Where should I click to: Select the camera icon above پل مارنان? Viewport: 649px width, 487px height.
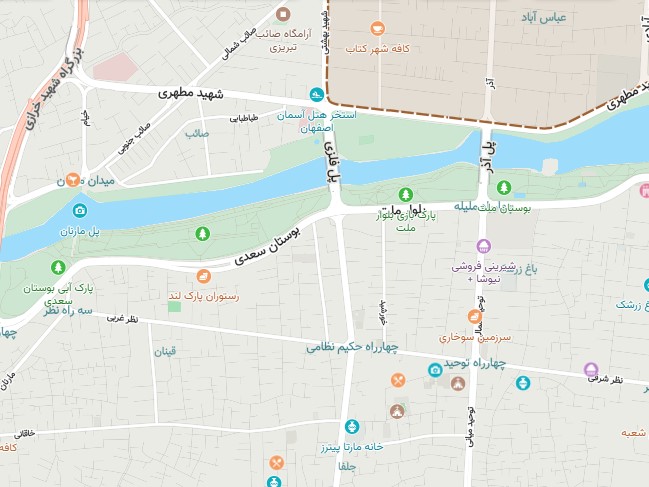[79, 211]
